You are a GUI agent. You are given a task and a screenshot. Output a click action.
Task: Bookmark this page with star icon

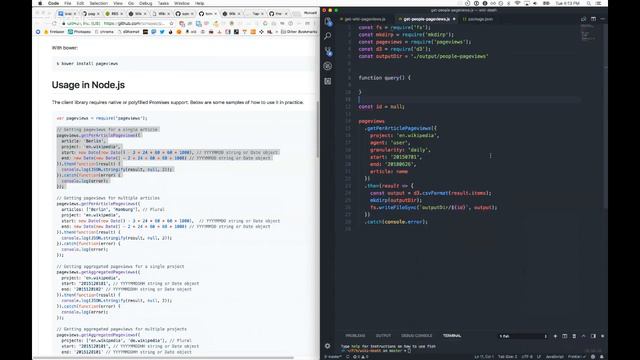(171, 23)
